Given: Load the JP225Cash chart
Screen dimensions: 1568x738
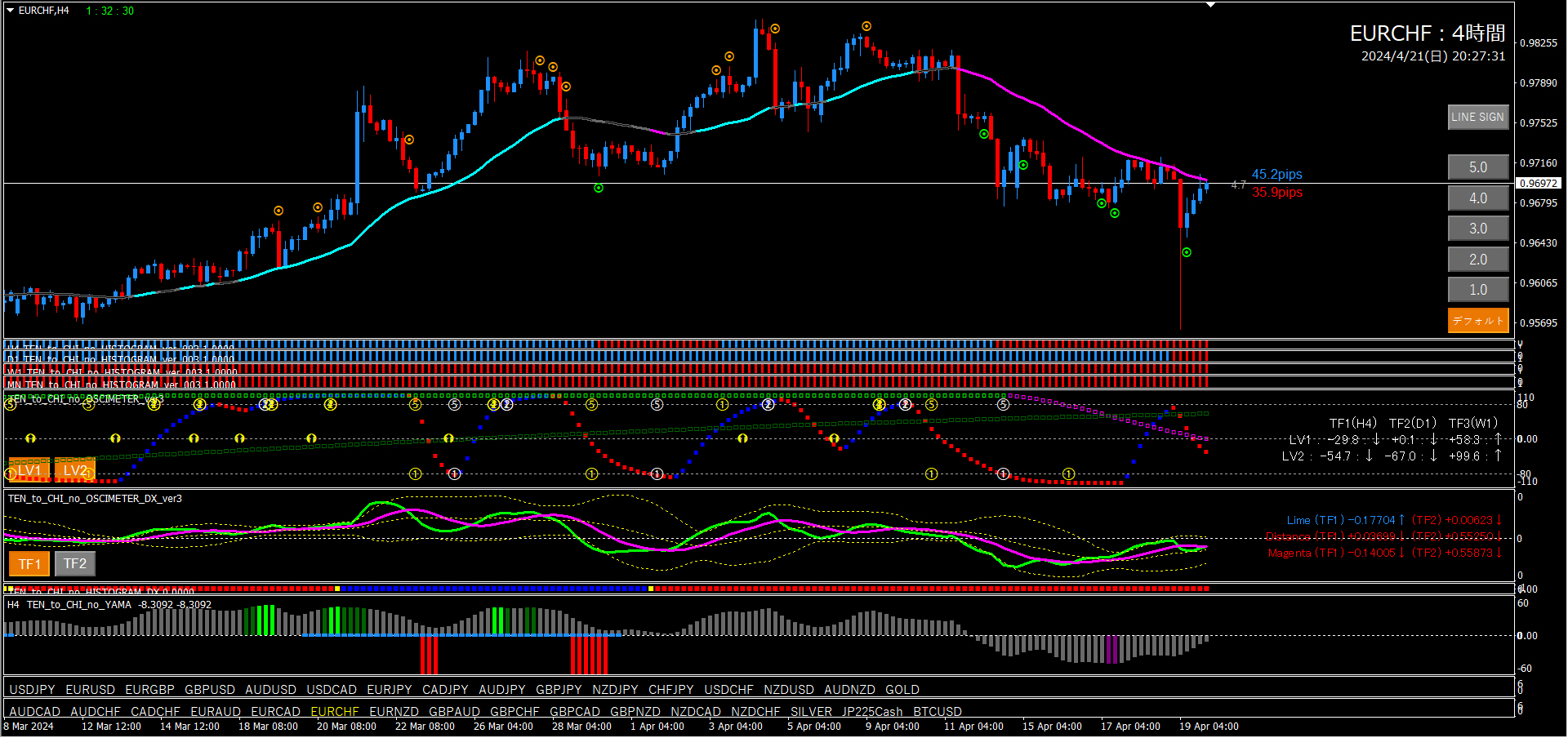Looking at the screenshot, I should 873,712.
